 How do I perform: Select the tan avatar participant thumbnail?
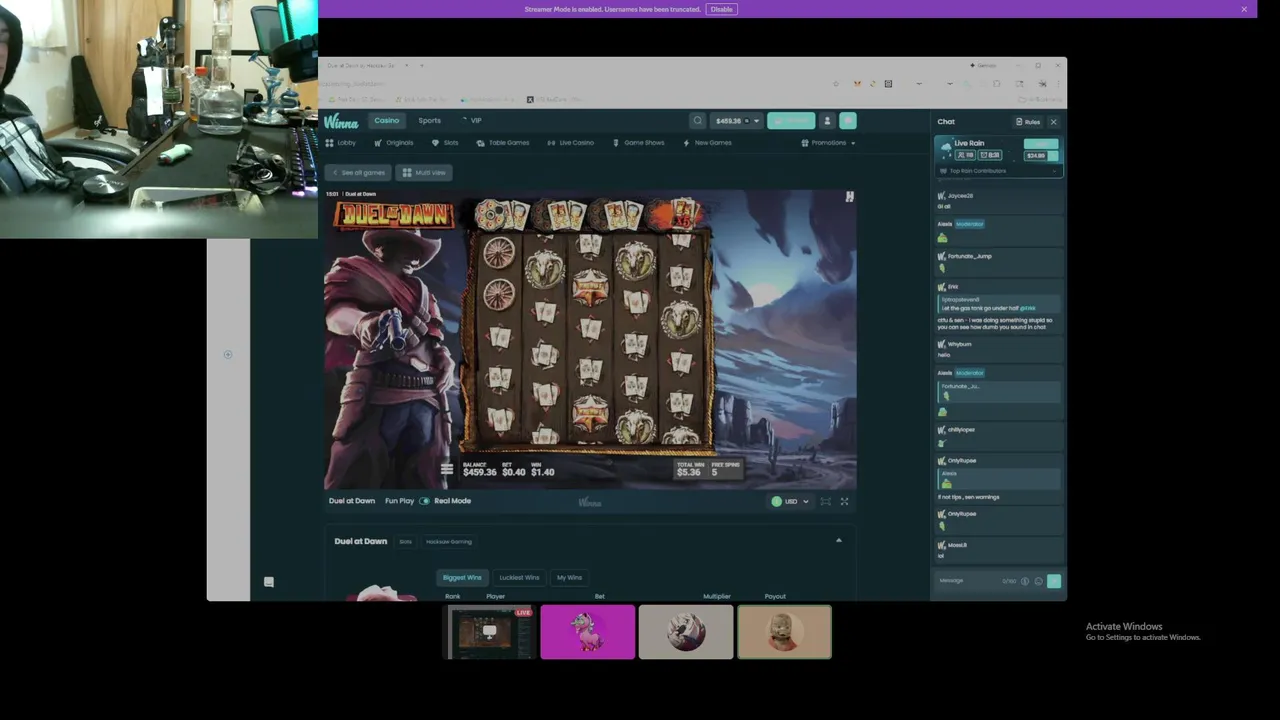point(784,632)
